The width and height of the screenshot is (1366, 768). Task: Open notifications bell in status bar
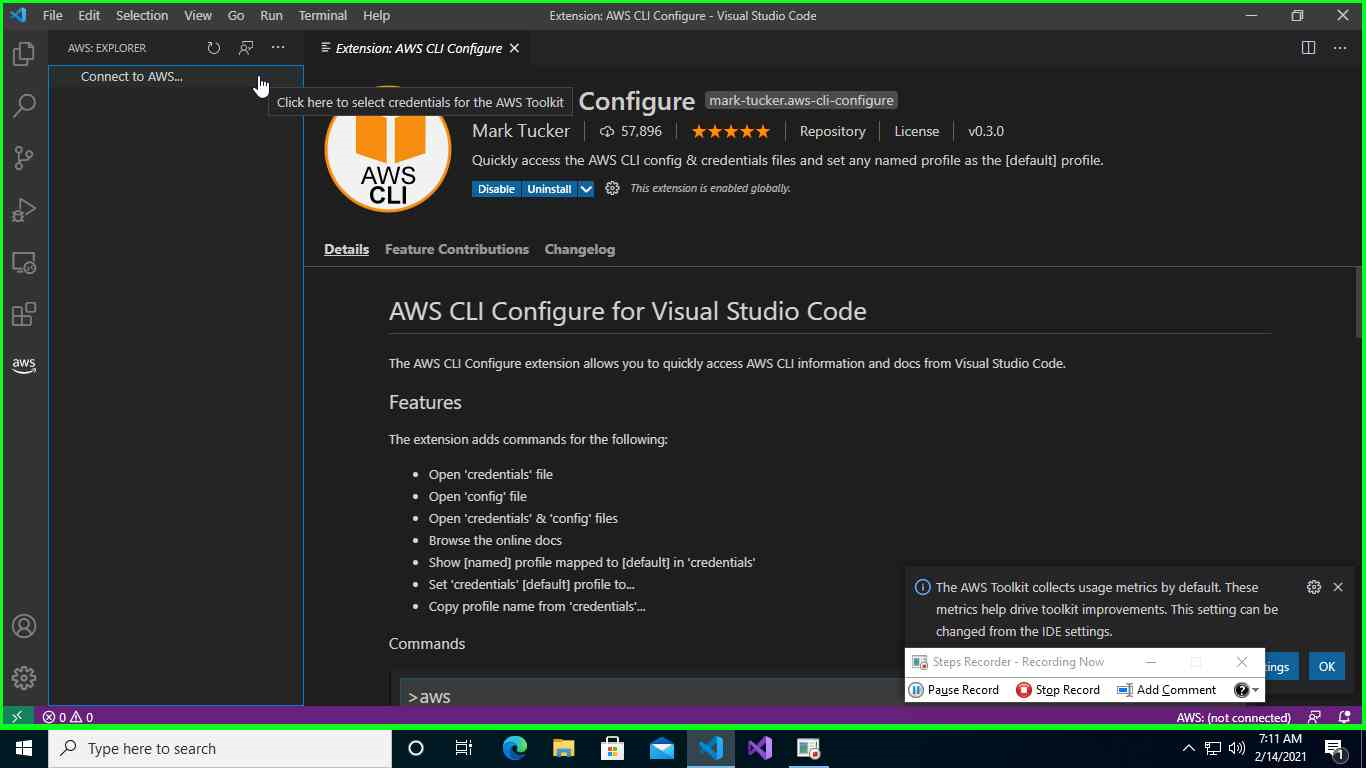[x=1342, y=717]
